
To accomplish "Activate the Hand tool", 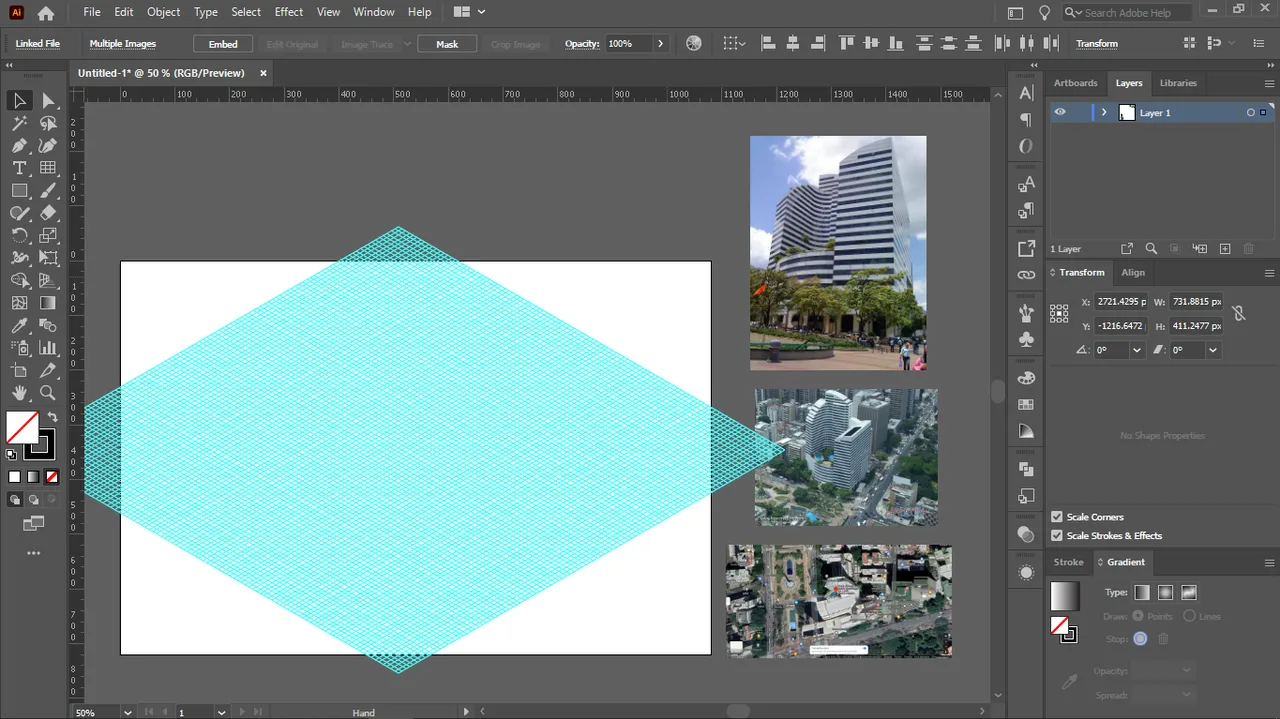I will [x=19, y=393].
